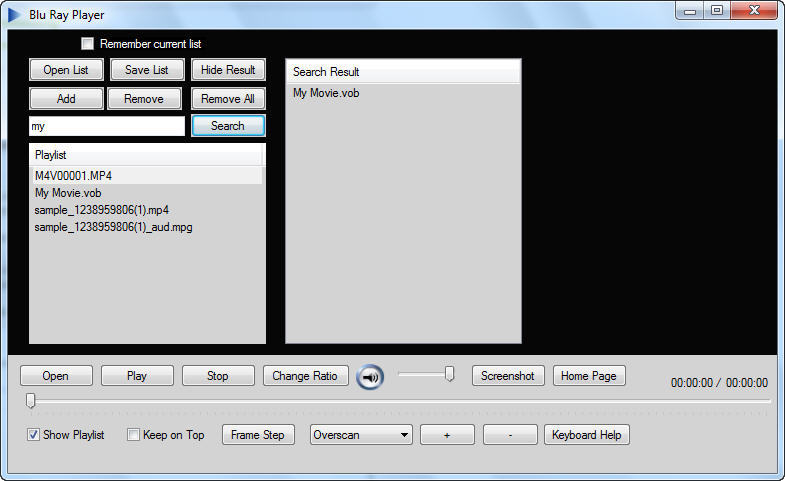Click the plus overscan button
Viewport: 785px width, 481px height.
(447, 435)
